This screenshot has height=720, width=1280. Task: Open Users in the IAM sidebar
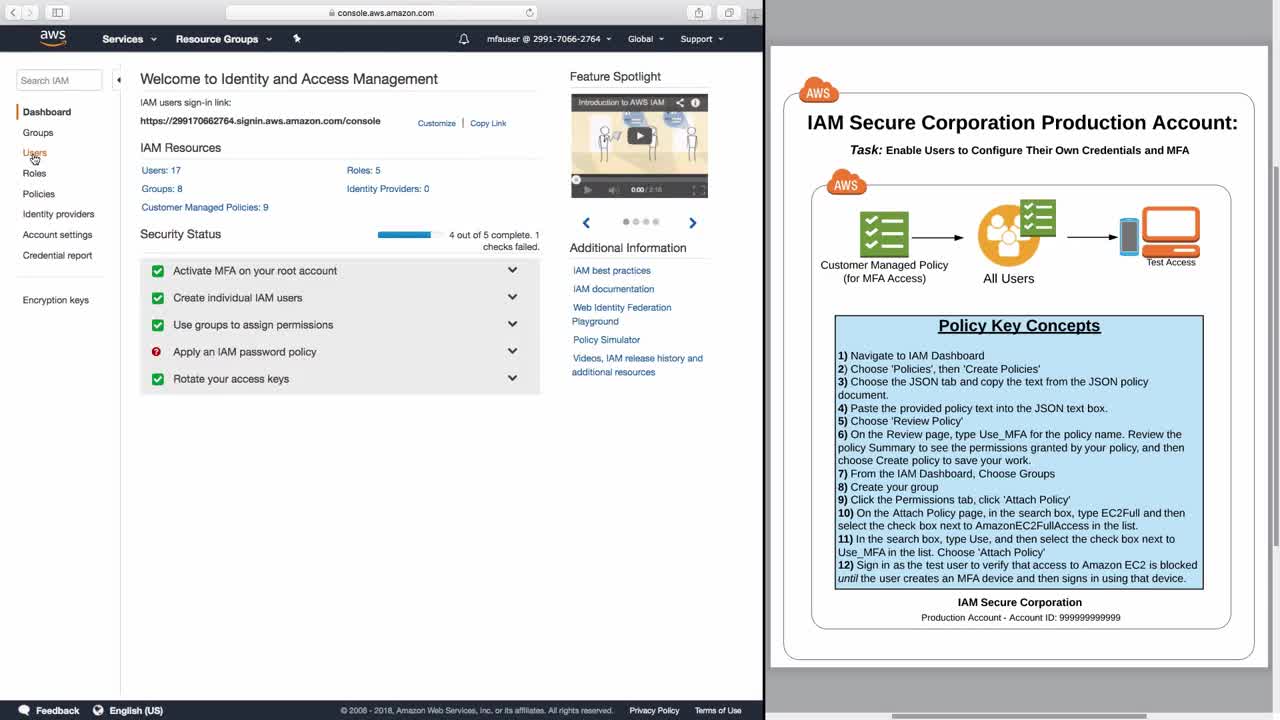35,153
